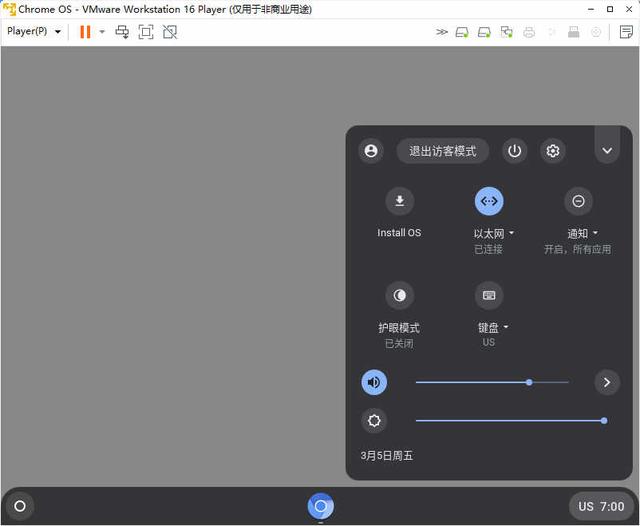Show more devices double-arrow icon
640x526 pixels.
pos(442,32)
